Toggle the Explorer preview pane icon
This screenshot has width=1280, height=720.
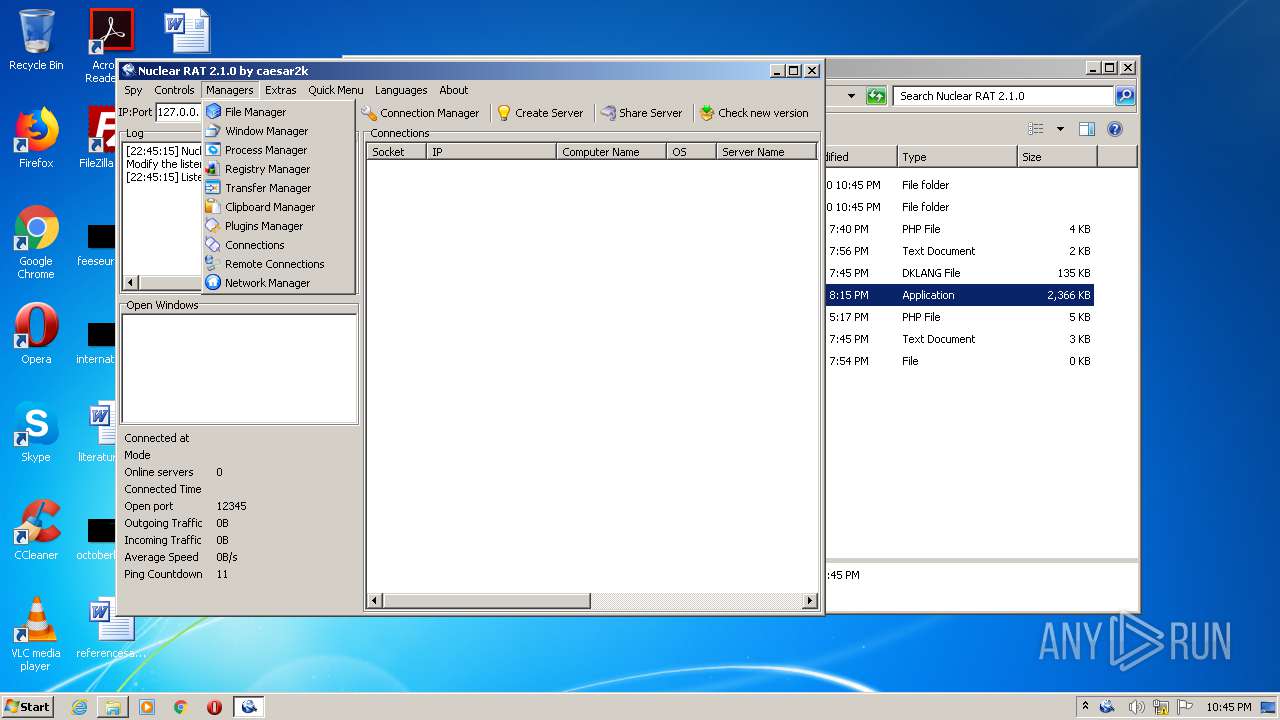point(1087,129)
